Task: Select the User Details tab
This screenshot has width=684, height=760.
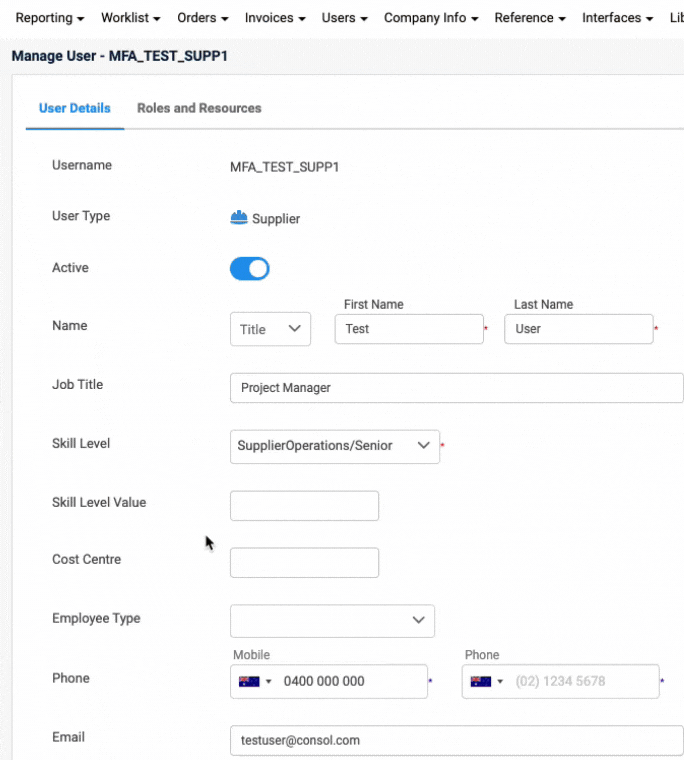Action: [x=75, y=108]
